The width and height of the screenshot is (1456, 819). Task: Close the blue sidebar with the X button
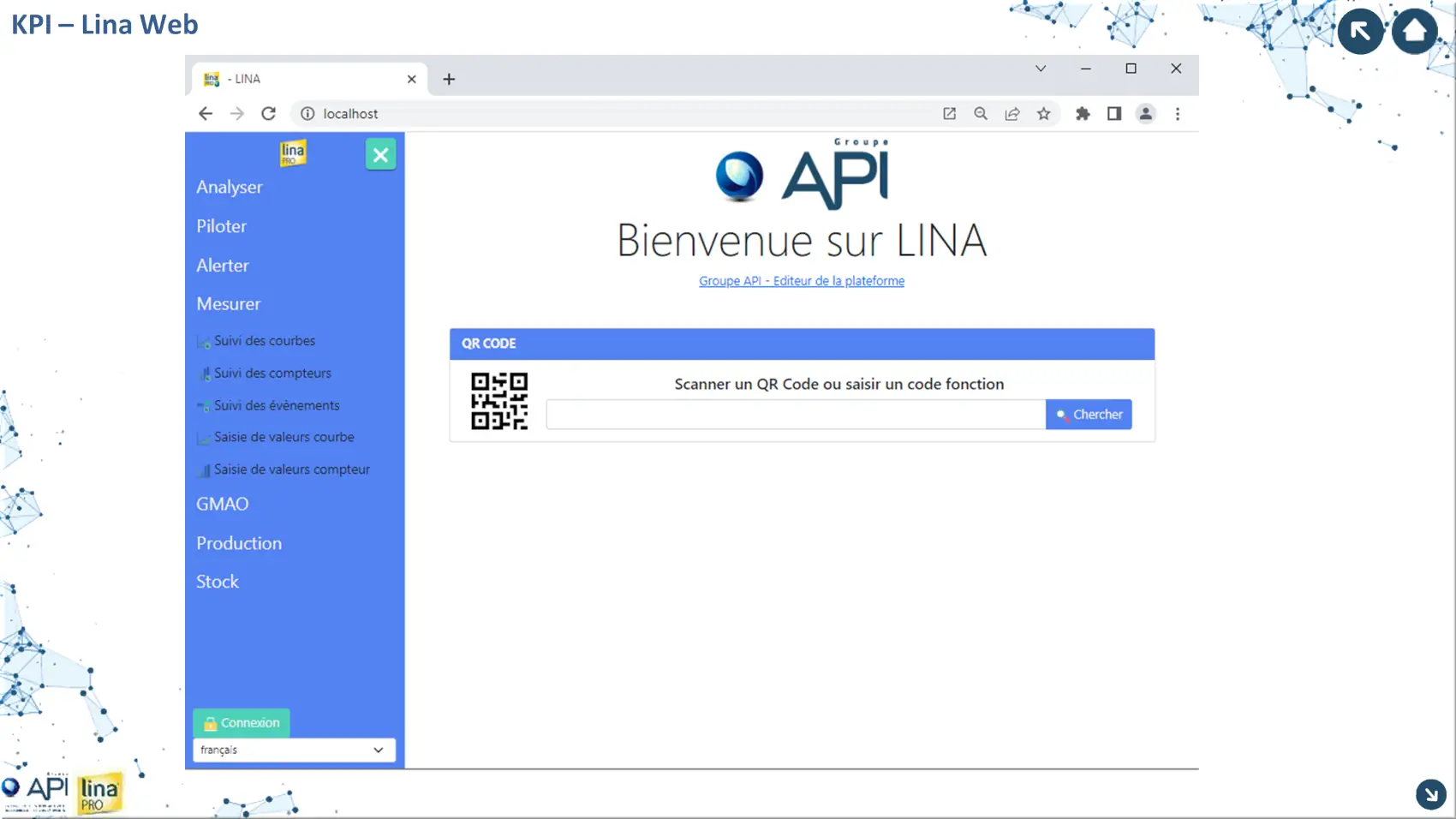(380, 155)
